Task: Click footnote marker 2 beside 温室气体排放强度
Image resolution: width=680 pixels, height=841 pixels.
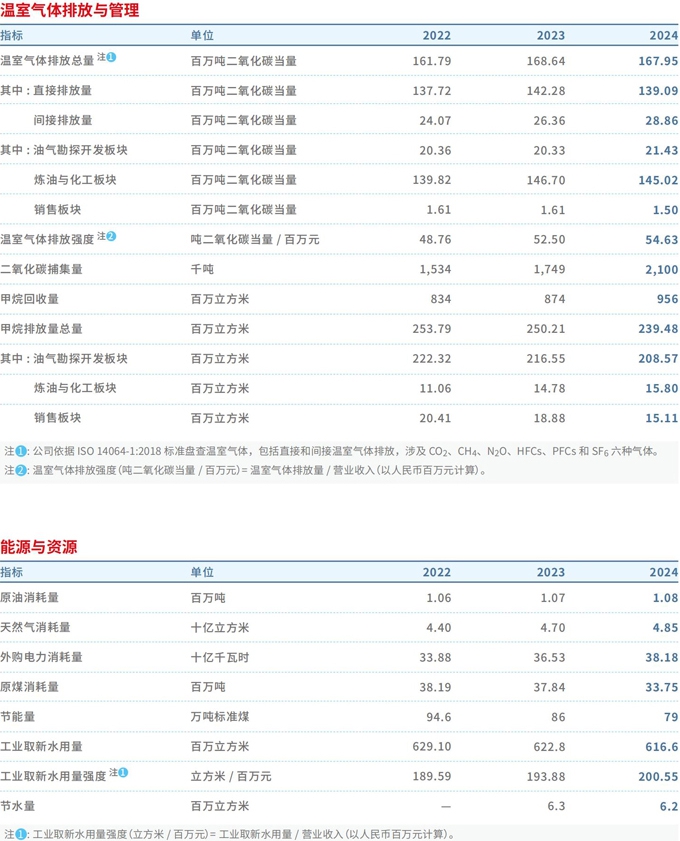Action: (111, 237)
